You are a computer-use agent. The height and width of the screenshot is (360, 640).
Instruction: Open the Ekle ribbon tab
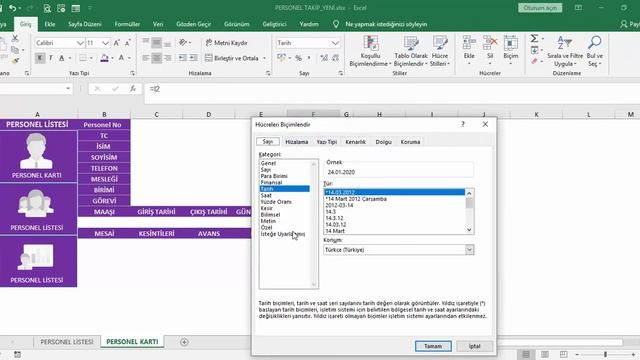50,24
